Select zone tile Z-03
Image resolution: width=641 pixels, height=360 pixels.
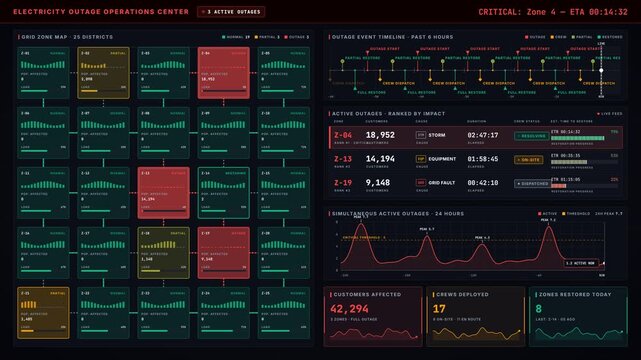(x=164, y=73)
